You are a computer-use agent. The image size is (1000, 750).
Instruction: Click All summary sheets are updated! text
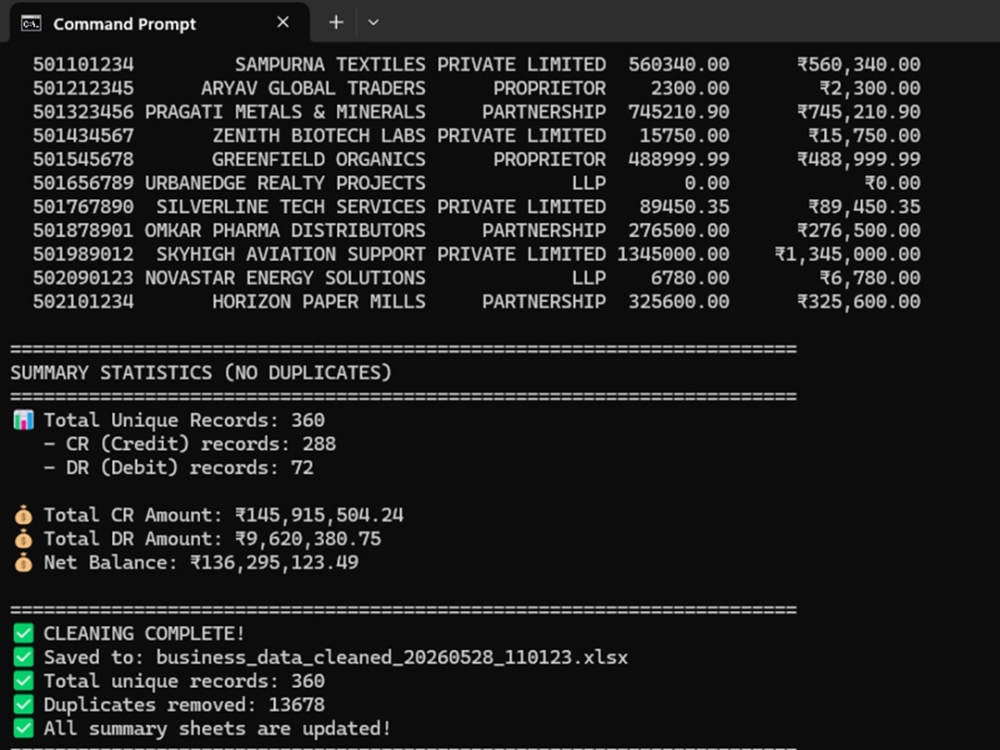tap(217, 728)
